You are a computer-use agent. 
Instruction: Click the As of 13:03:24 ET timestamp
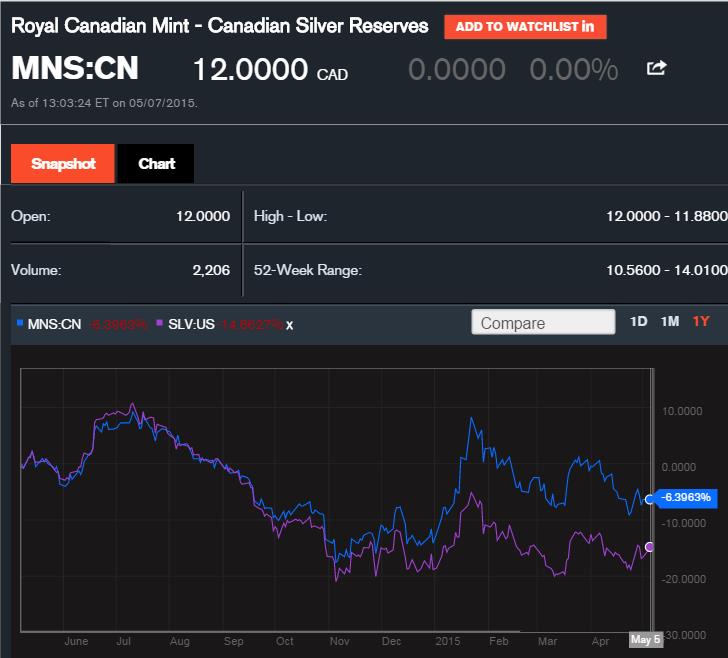click(104, 103)
